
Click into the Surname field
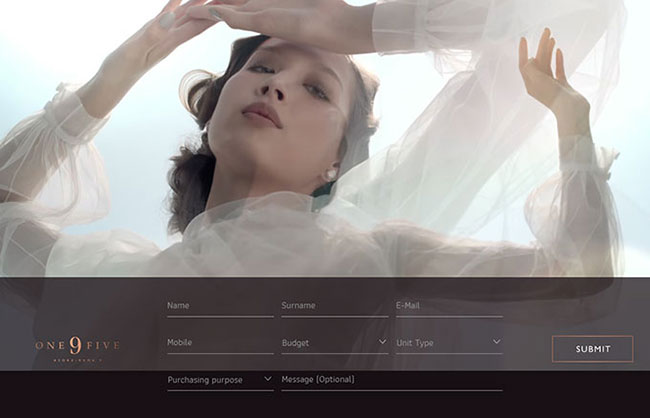(x=334, y=306)
